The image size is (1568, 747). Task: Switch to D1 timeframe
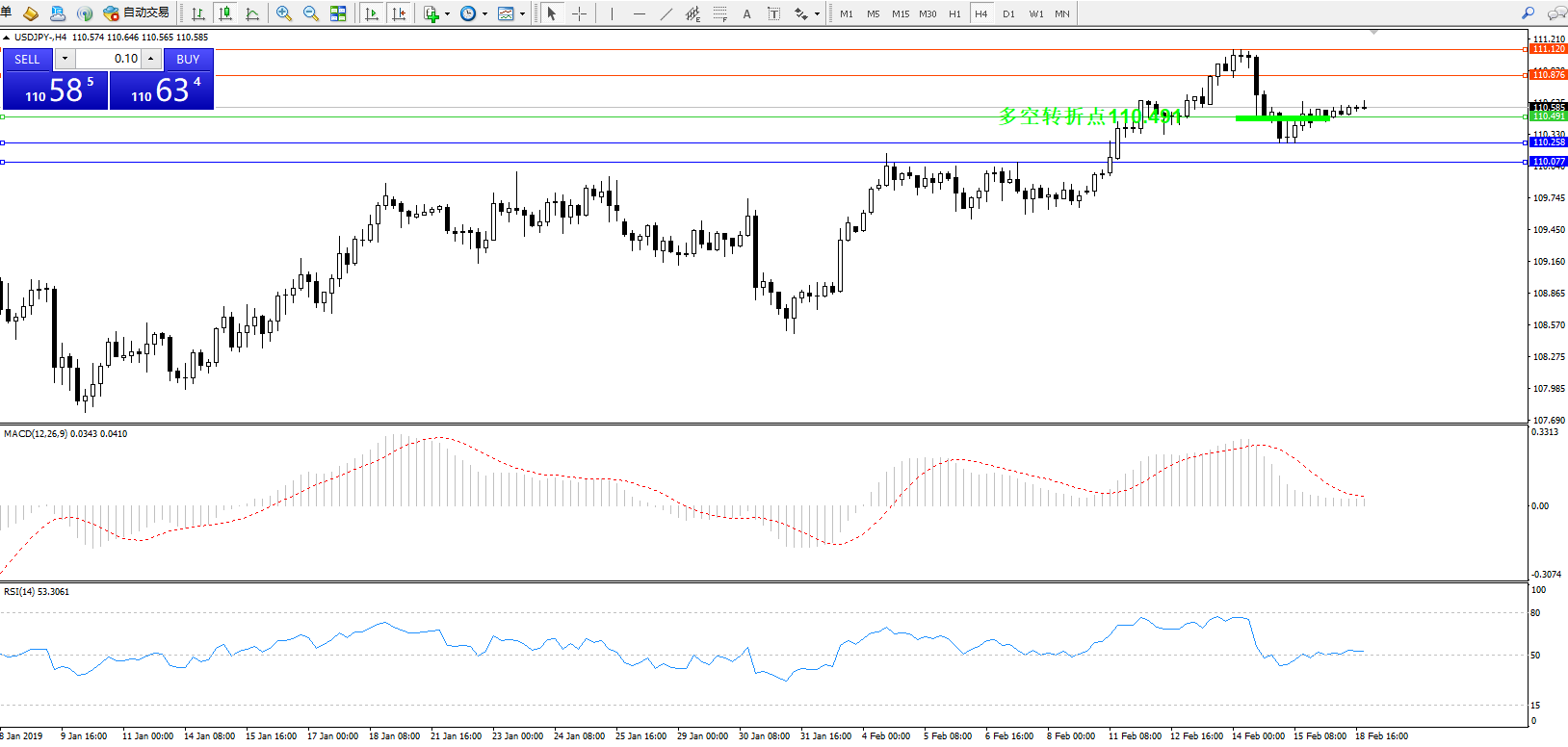[x=1008, y=13]
